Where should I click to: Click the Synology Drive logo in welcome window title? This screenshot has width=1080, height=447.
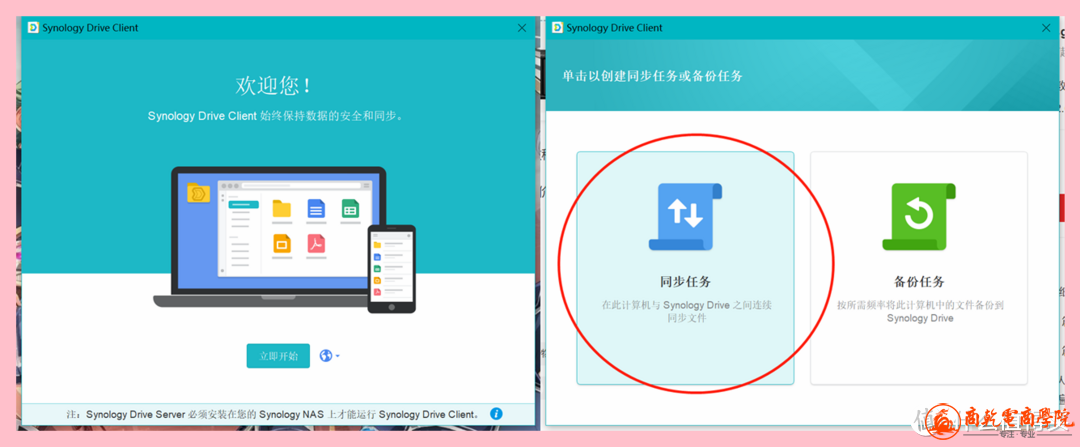(x=33, y=28)
